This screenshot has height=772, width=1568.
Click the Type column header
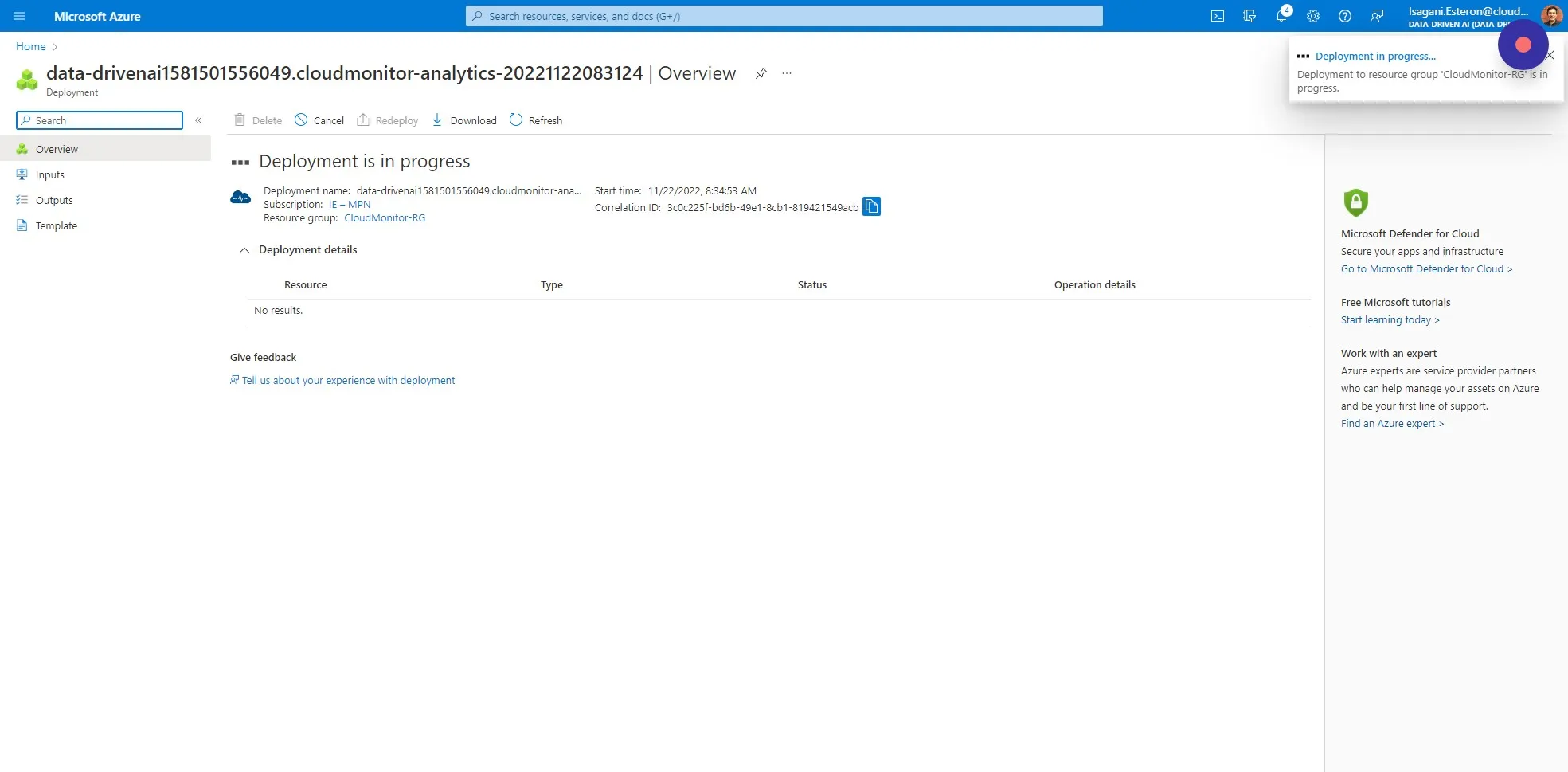(552, 284)
